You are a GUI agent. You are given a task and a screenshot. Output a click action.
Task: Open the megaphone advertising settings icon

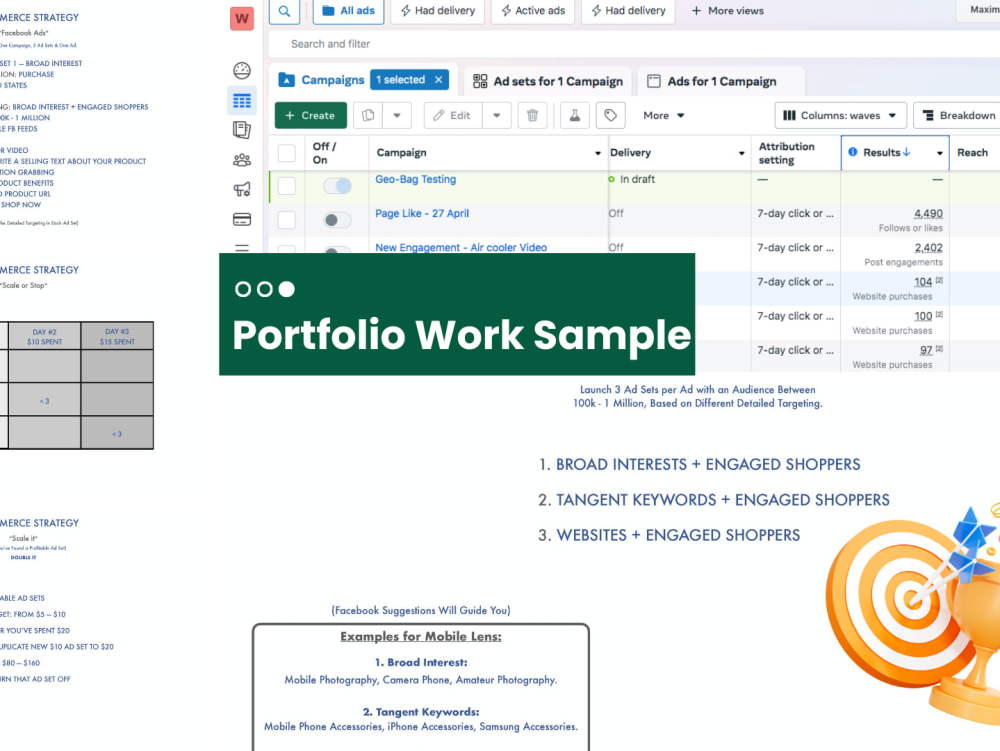click(x=242, y=189)
